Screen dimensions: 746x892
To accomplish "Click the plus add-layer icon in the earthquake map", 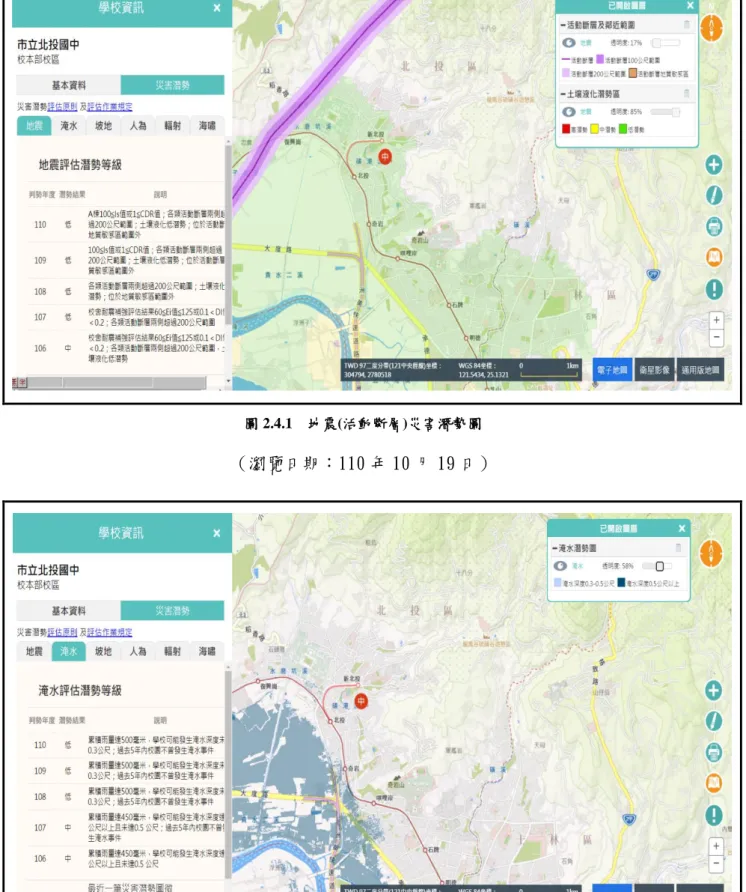I will click(714, 165).
